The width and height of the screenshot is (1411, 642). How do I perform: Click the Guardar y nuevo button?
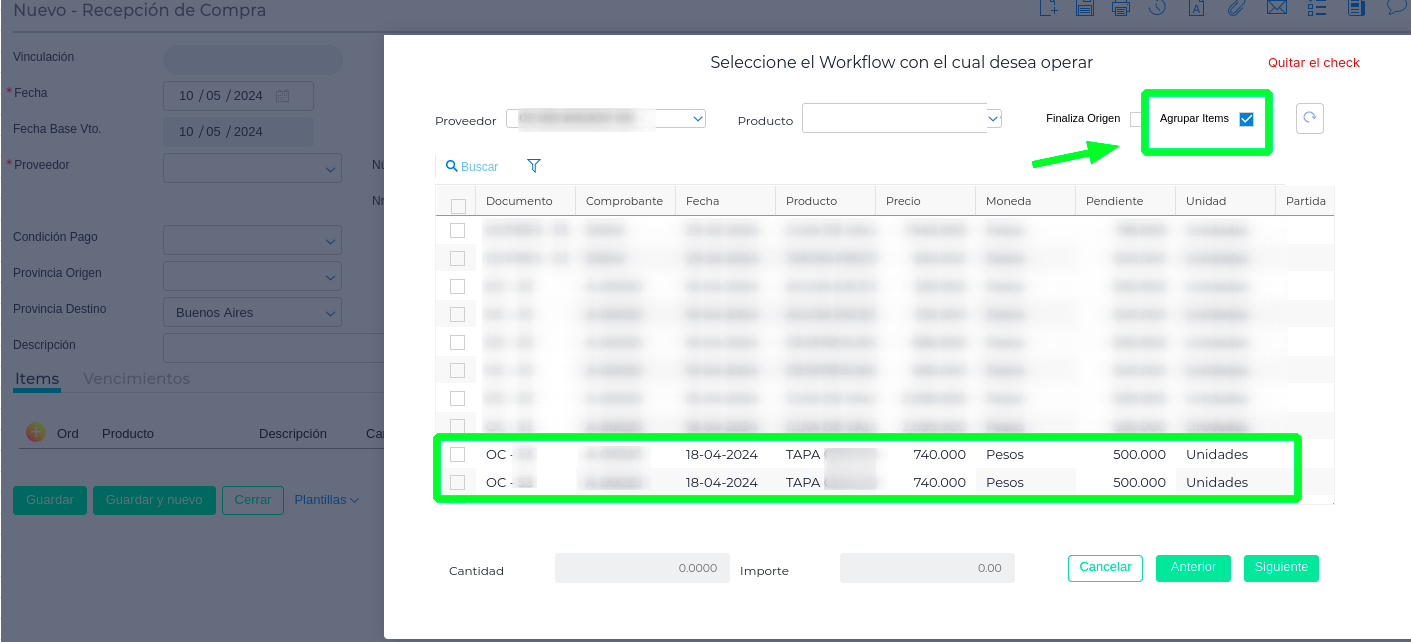(x=154, y=500)
